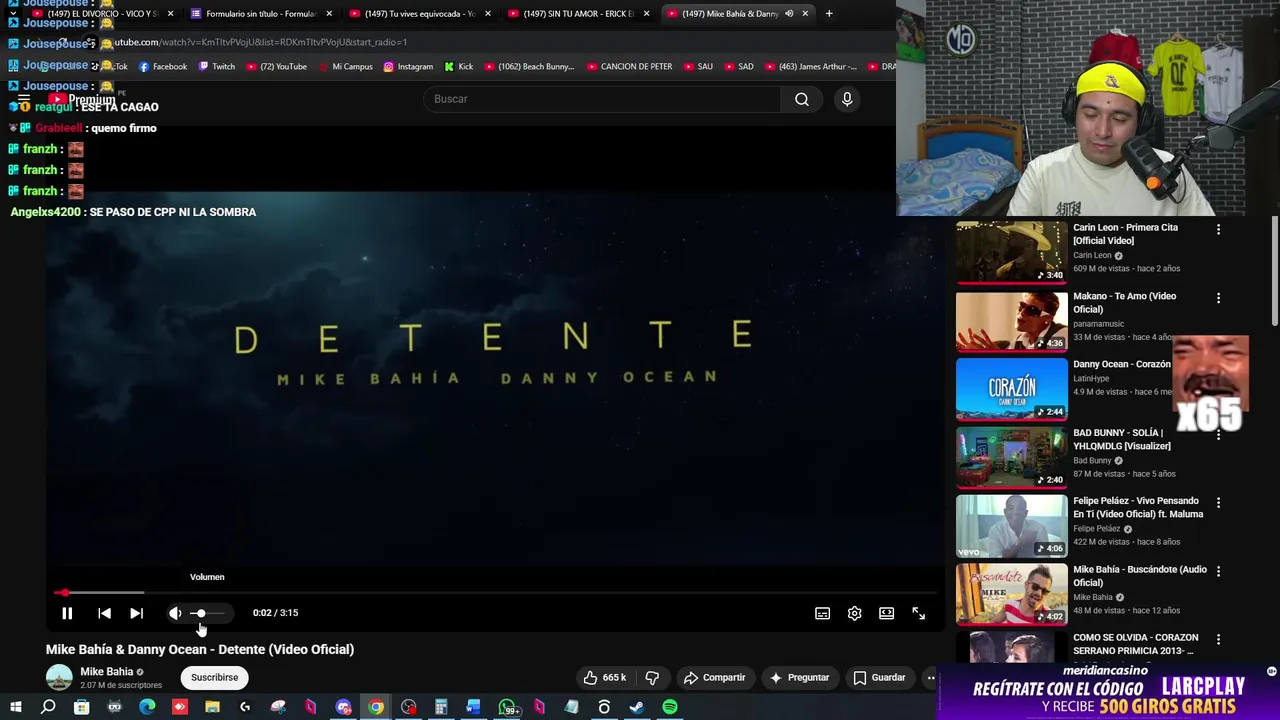Open the Twitch bookmark

(x=217, y=67)
